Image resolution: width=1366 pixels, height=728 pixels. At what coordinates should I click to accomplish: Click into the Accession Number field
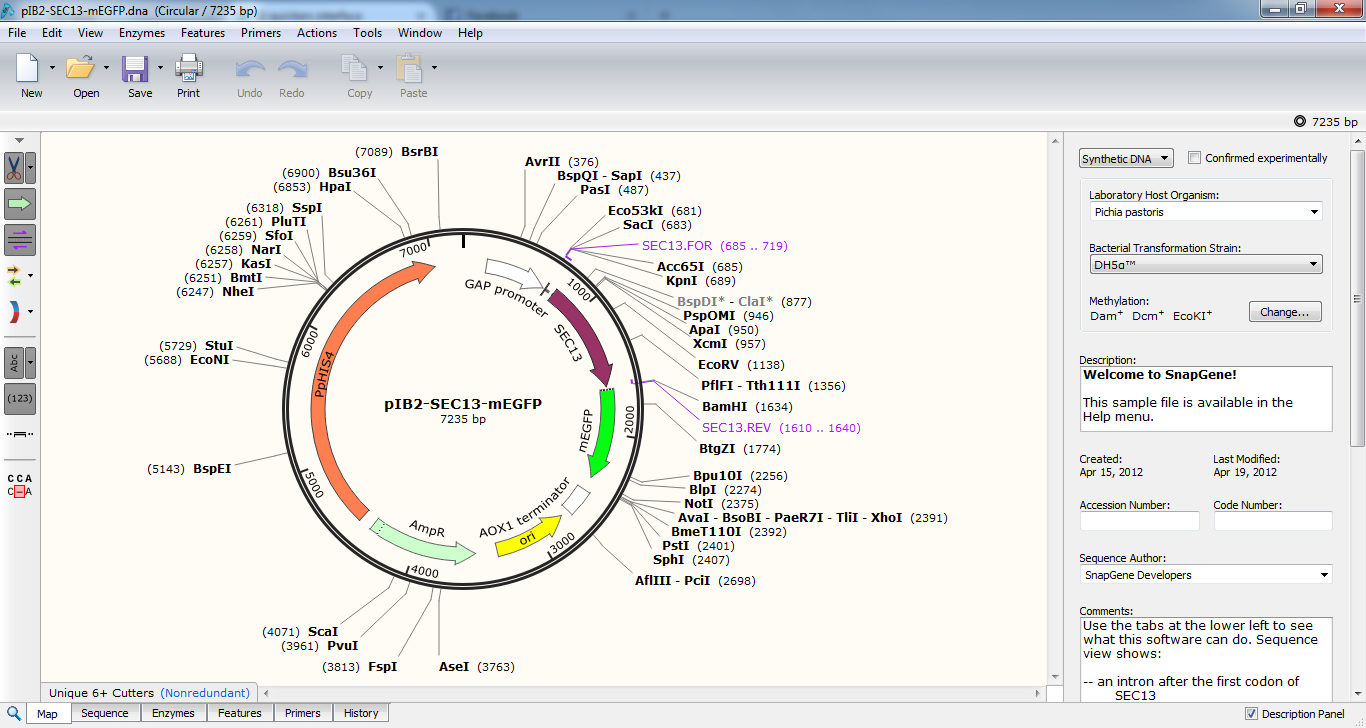[1139, 521]
